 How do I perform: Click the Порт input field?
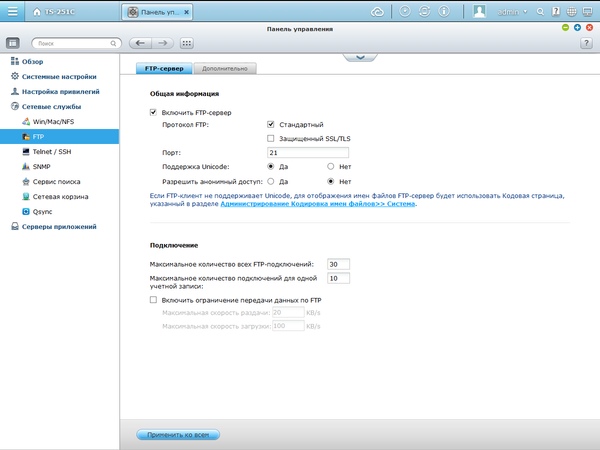point(308,152)
